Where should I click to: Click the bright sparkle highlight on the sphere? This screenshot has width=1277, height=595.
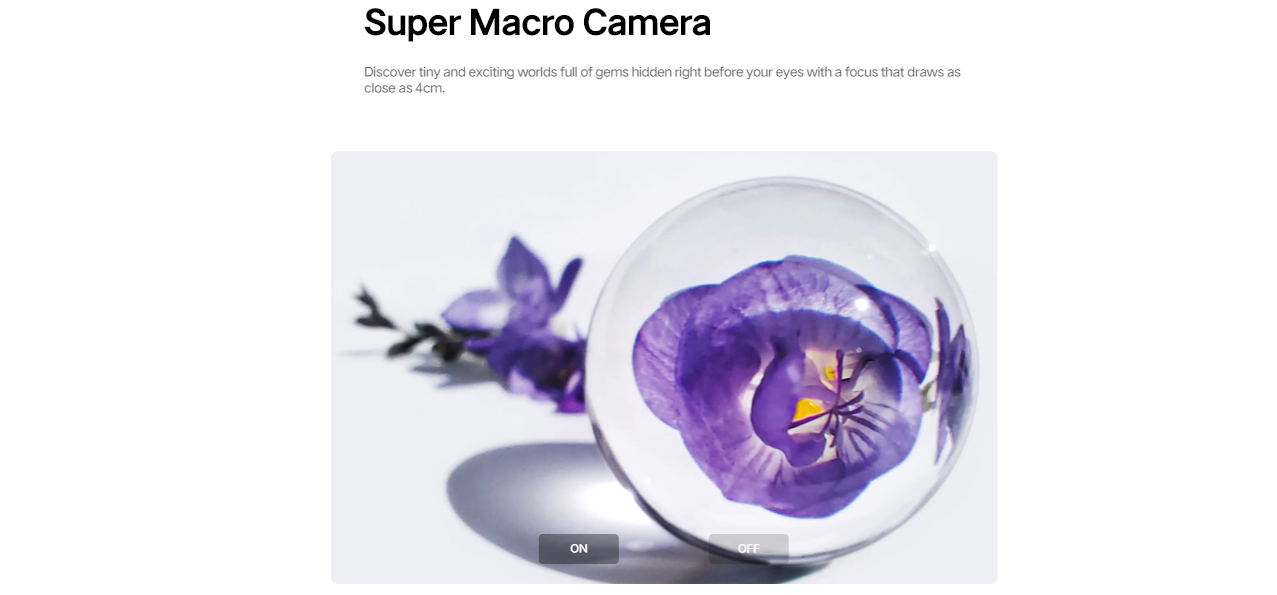(x=862, y=303)
